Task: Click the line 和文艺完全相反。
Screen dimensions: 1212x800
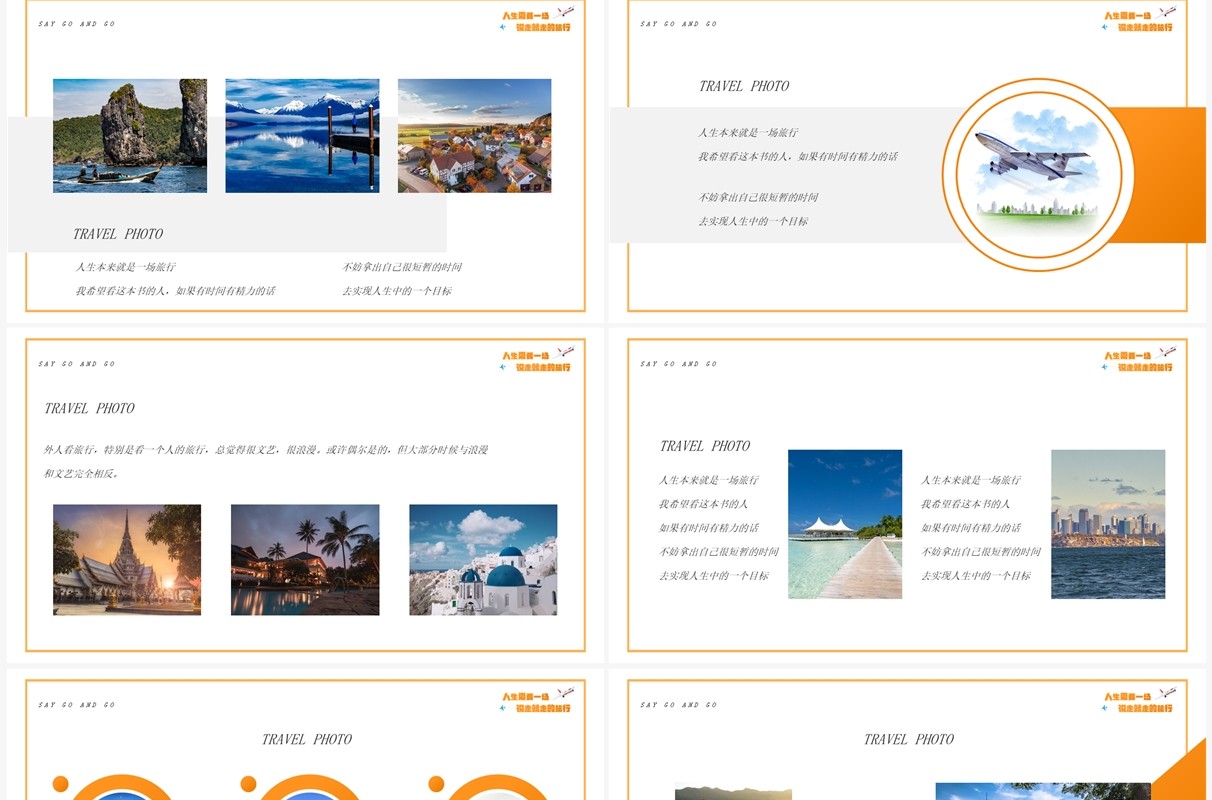Action: pyautogui.click(x=82, y=474)
